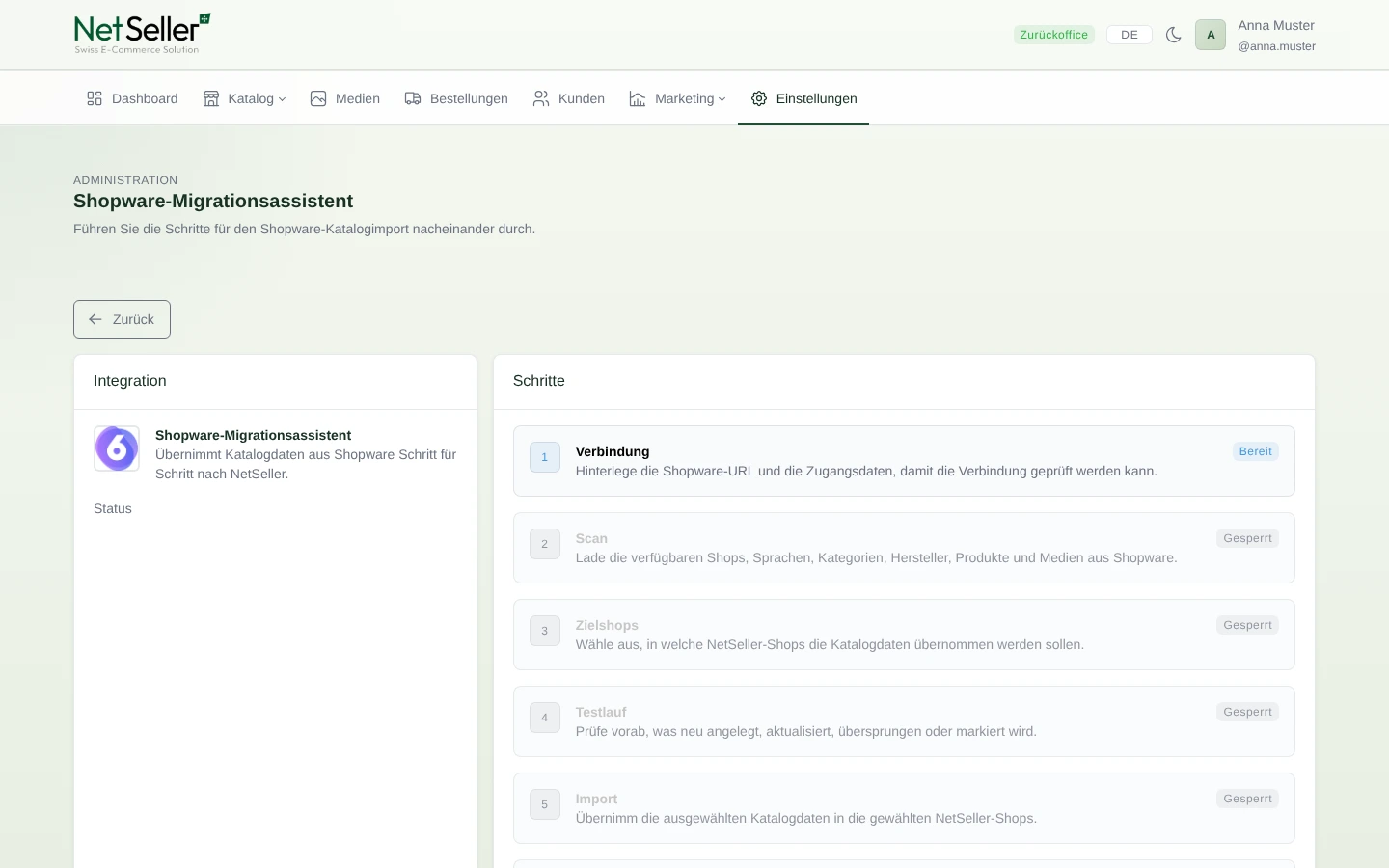Expand the Marketing dropdown chevron
The image size is (1389, 868).
click(x=722, y=99)
